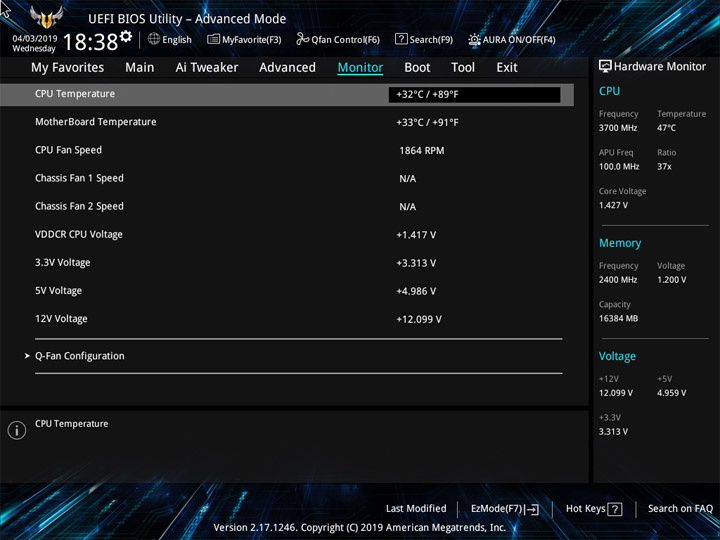Click 2400 MHz memory frequency
The height and width of the screenshot is (540, 720).
618,280
